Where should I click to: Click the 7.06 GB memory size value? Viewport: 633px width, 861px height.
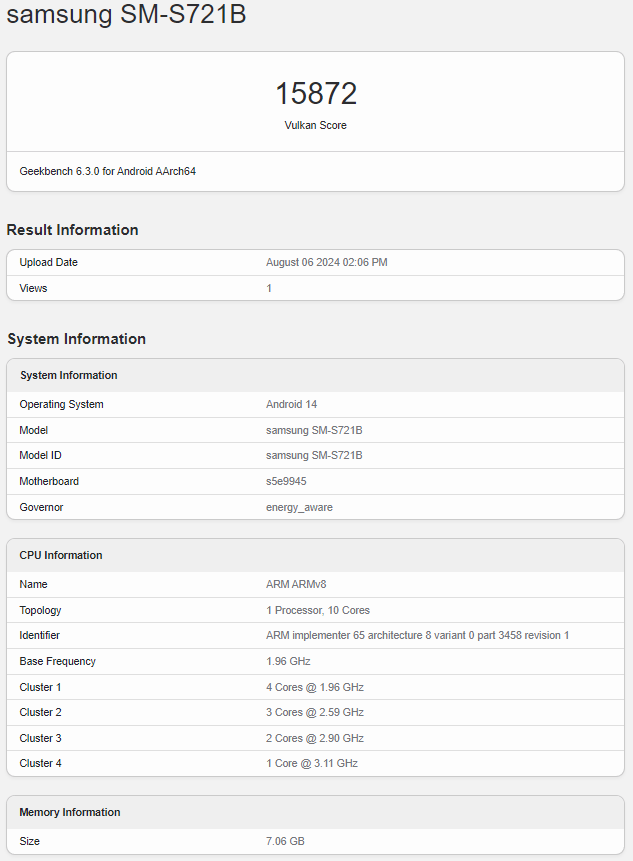pos(285,842)
